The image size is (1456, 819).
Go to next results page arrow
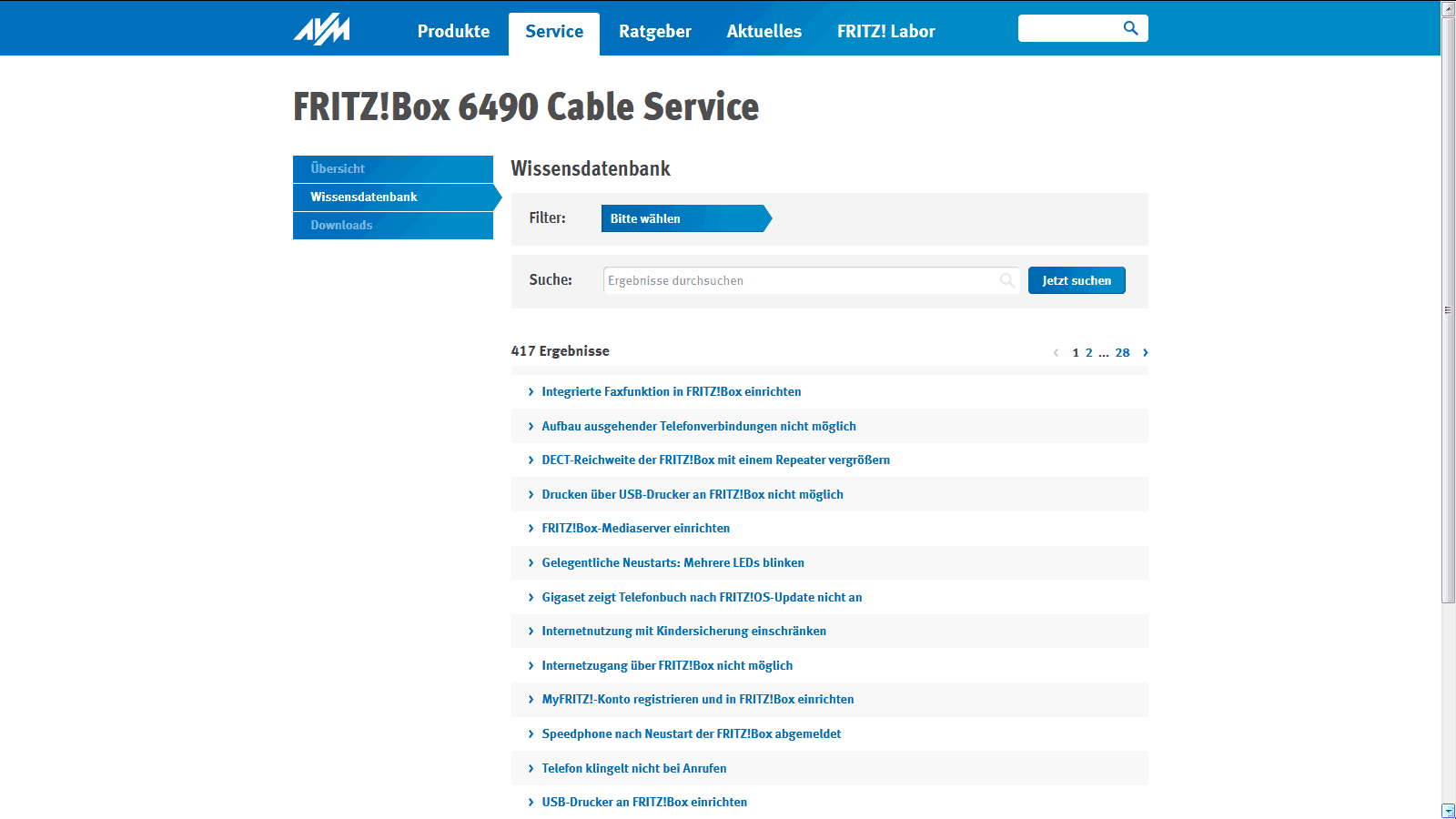point(1145,353)
